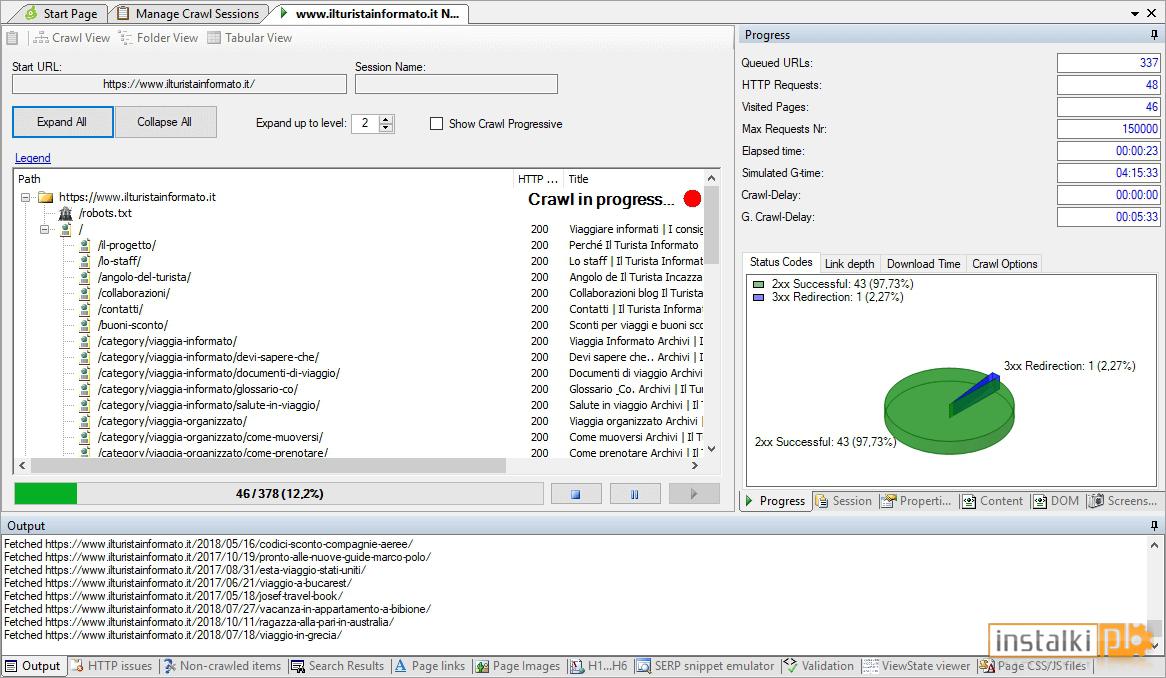This screenshot has height=678, width=1166.
Task: Click the Session Name field
Action: pyautogui.click(x=456, y=84)
